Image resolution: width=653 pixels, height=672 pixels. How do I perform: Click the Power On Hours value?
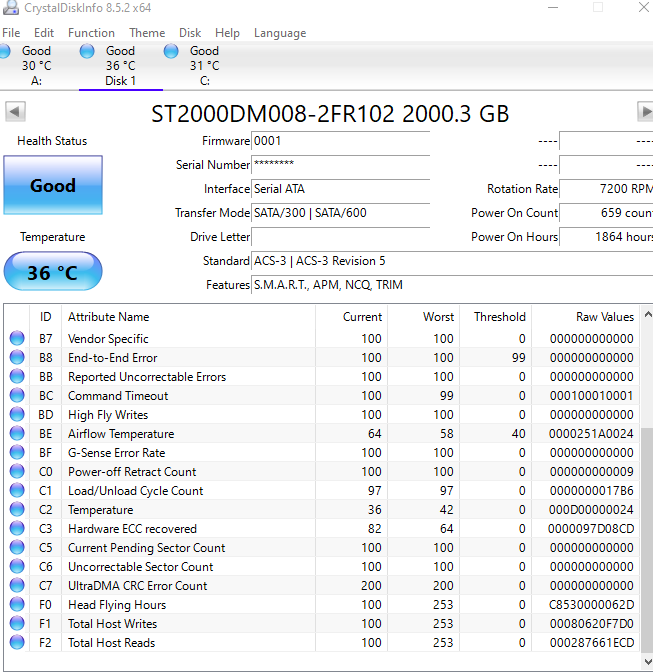pyautogui.click(x=606, y=237)
